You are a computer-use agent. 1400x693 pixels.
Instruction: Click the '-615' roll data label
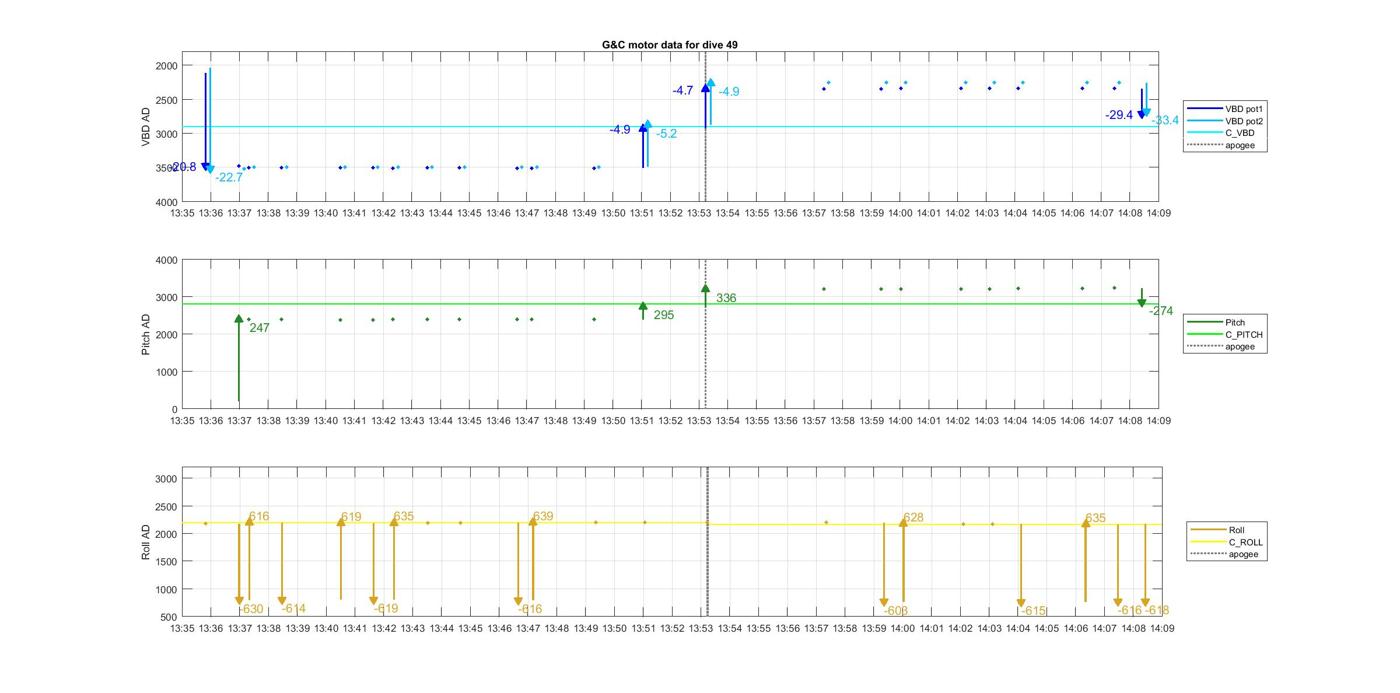[1033, 611]
